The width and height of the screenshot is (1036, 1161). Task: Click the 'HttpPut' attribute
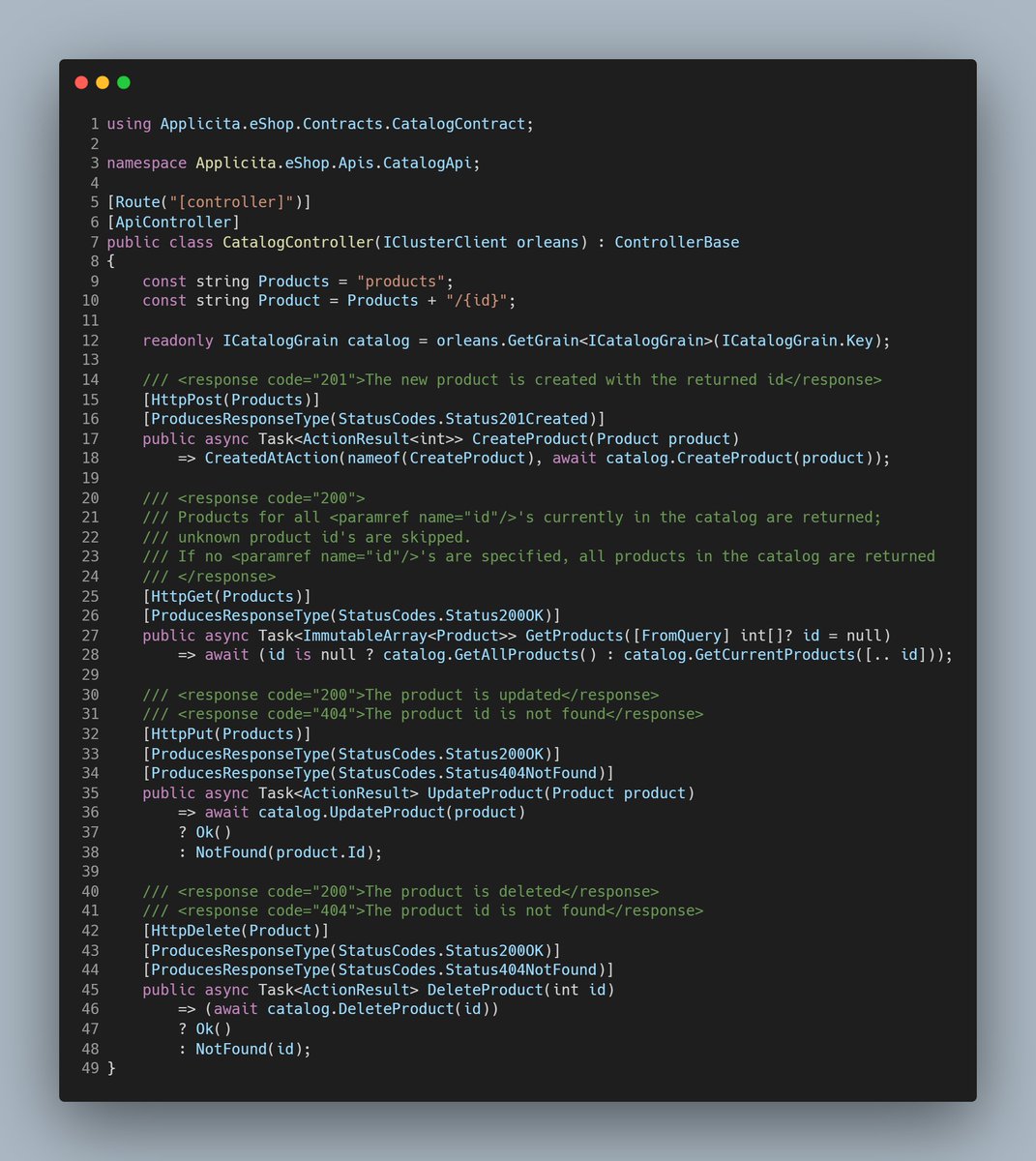point(183,734)
